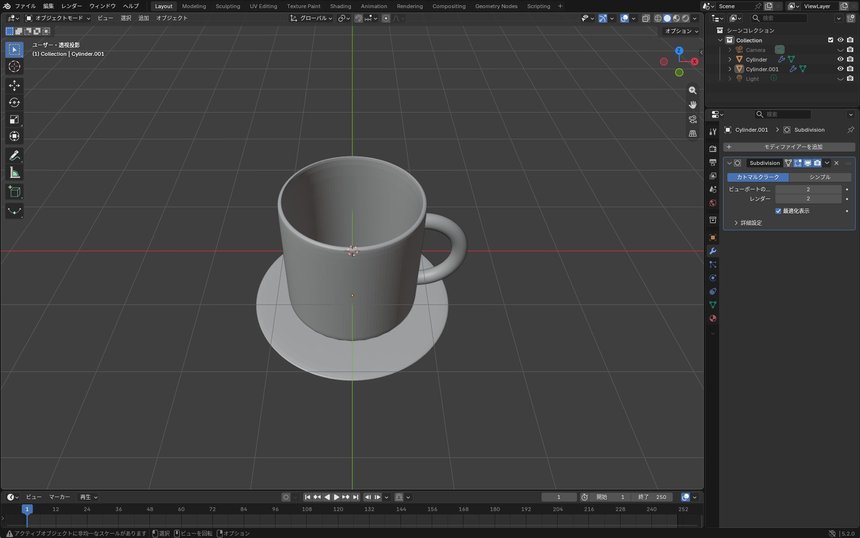Open the Object Data properties tab
Image resolution: width=860 pixels, height=538 pixels.
point(712,305)
